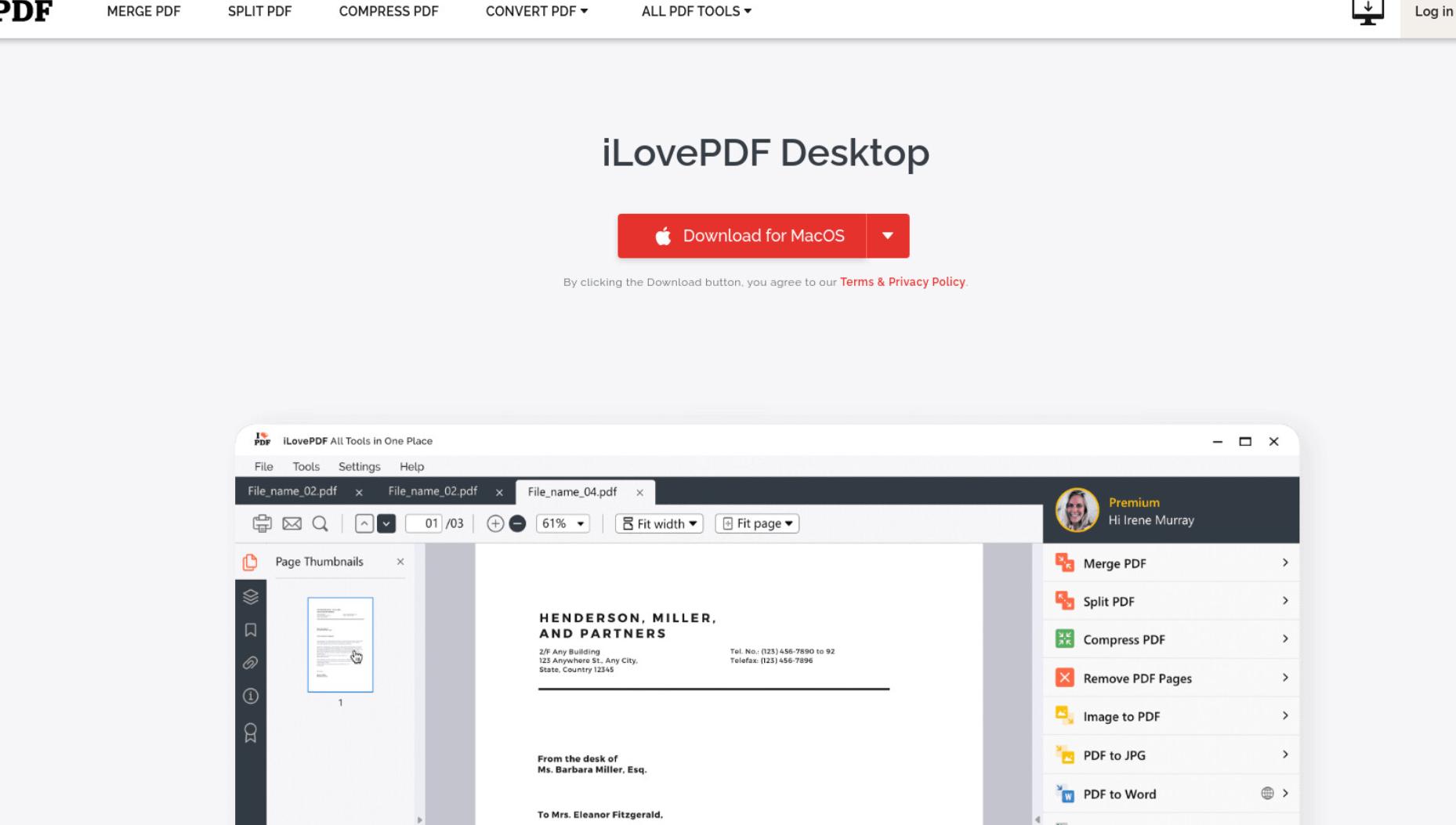Expand the Remove PDF Pages row chevron
Viewport: 1456px width, 825px height.
pyautogui.click(x=1285, y=678)
